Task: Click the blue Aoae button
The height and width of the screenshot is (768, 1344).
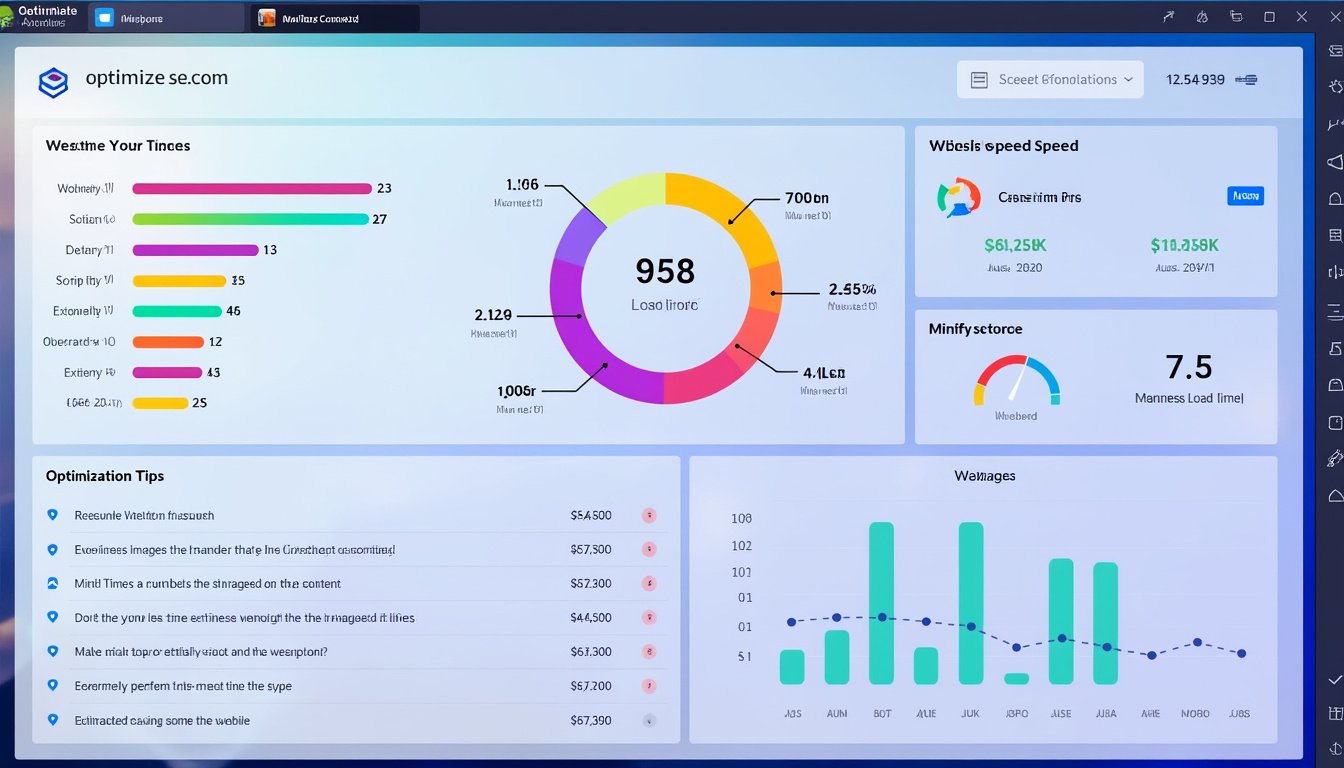Action: 1245,197
